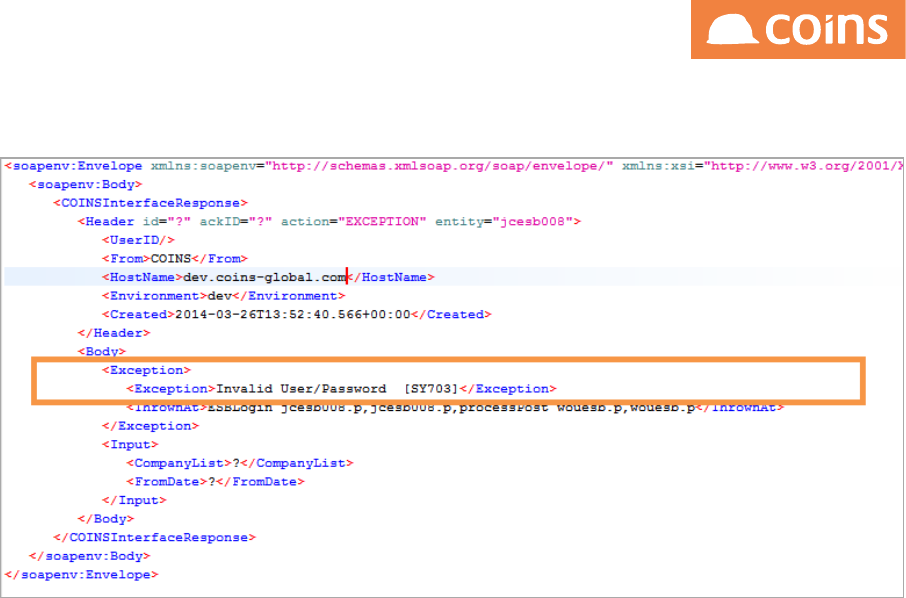The height and width of the screenshot is (598, 906).
Task: Select the entity value "jcesb008" in Header
Action: point(532,222)
